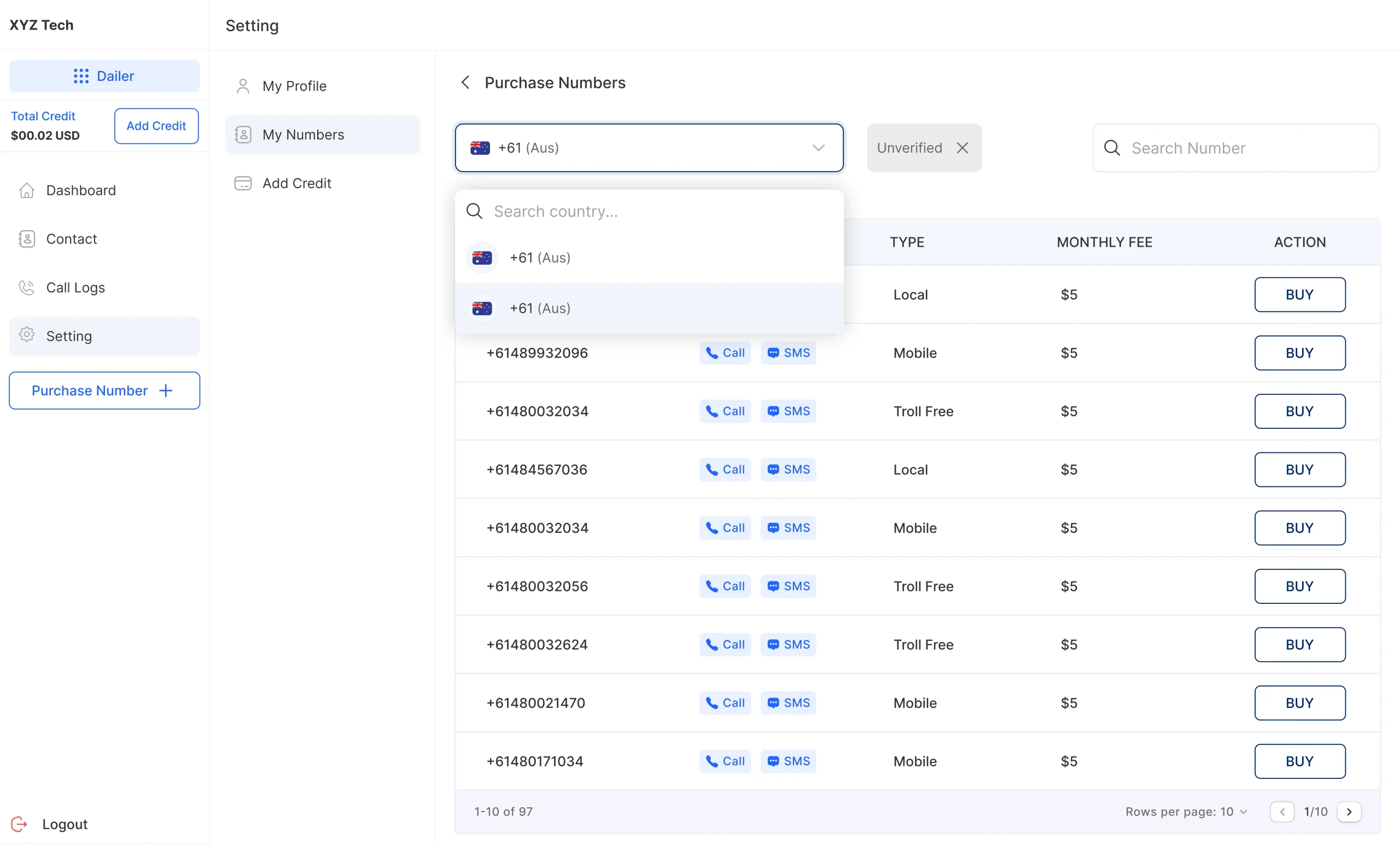The height and width of the screenshot is (844, 1400).
Task: Select Add Credit in settings menu
Action: [296, 183]
